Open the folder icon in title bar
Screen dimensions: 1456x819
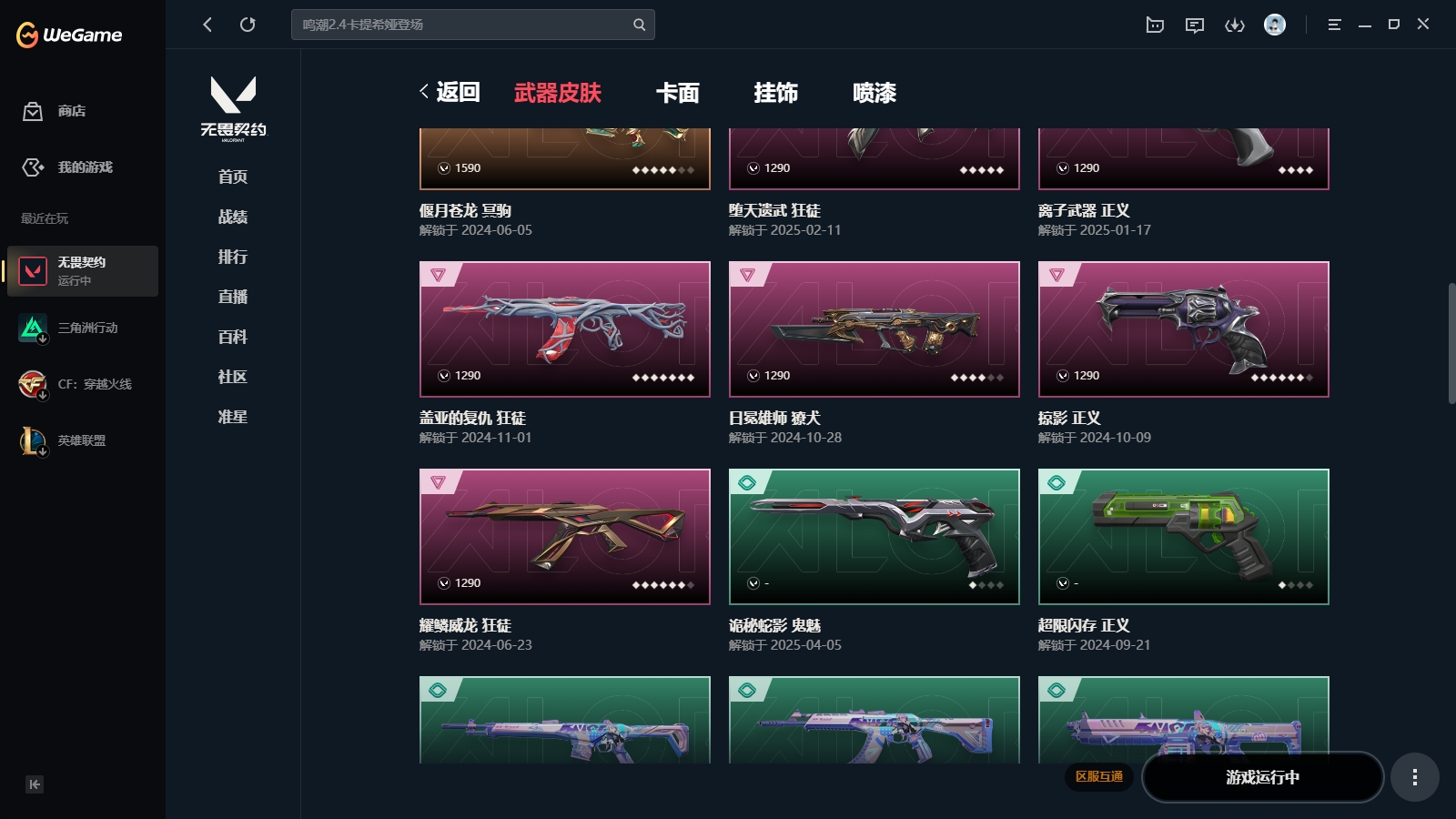click(x=1155, y=25)
